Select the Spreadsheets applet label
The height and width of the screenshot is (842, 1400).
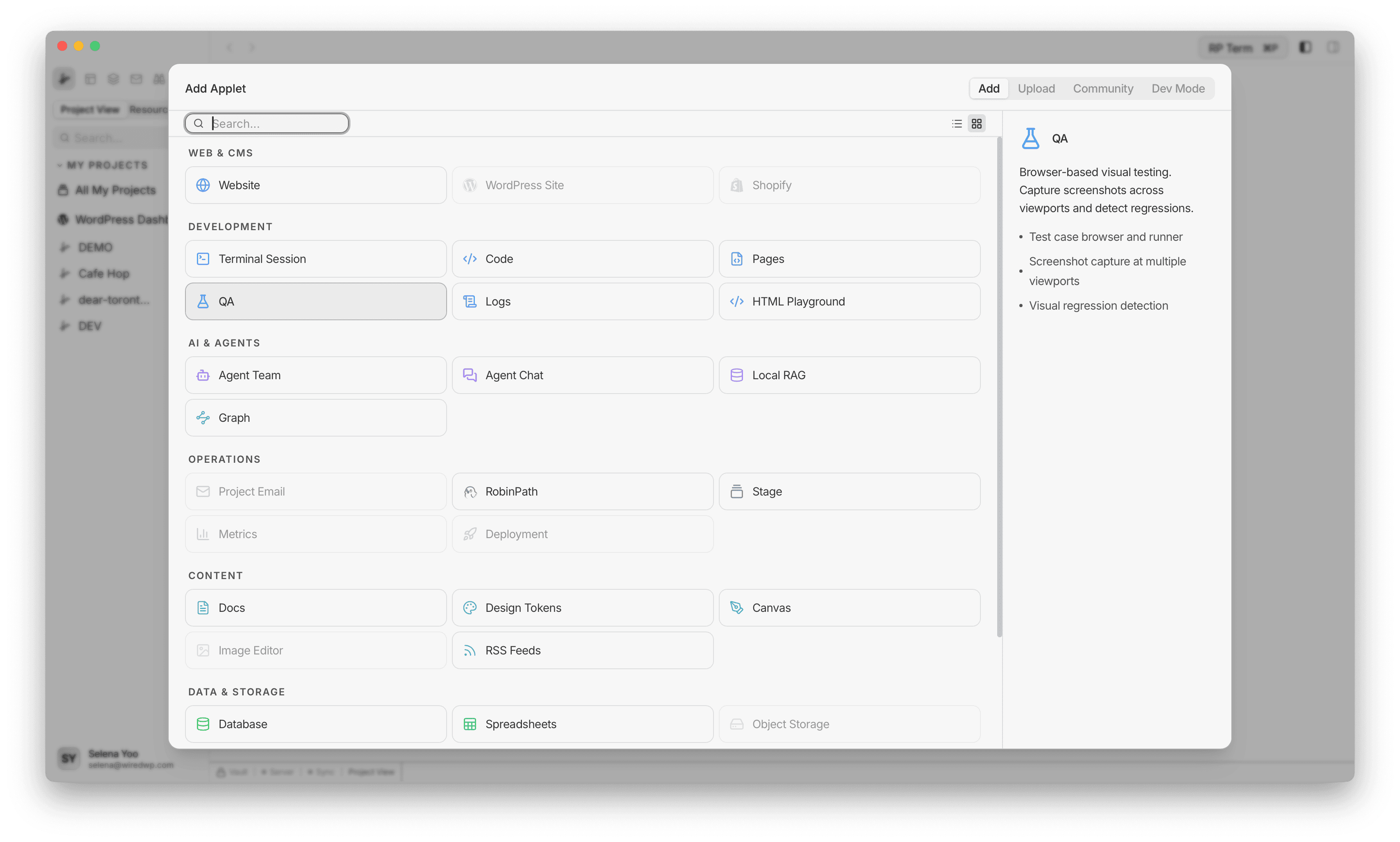(521, 724)
